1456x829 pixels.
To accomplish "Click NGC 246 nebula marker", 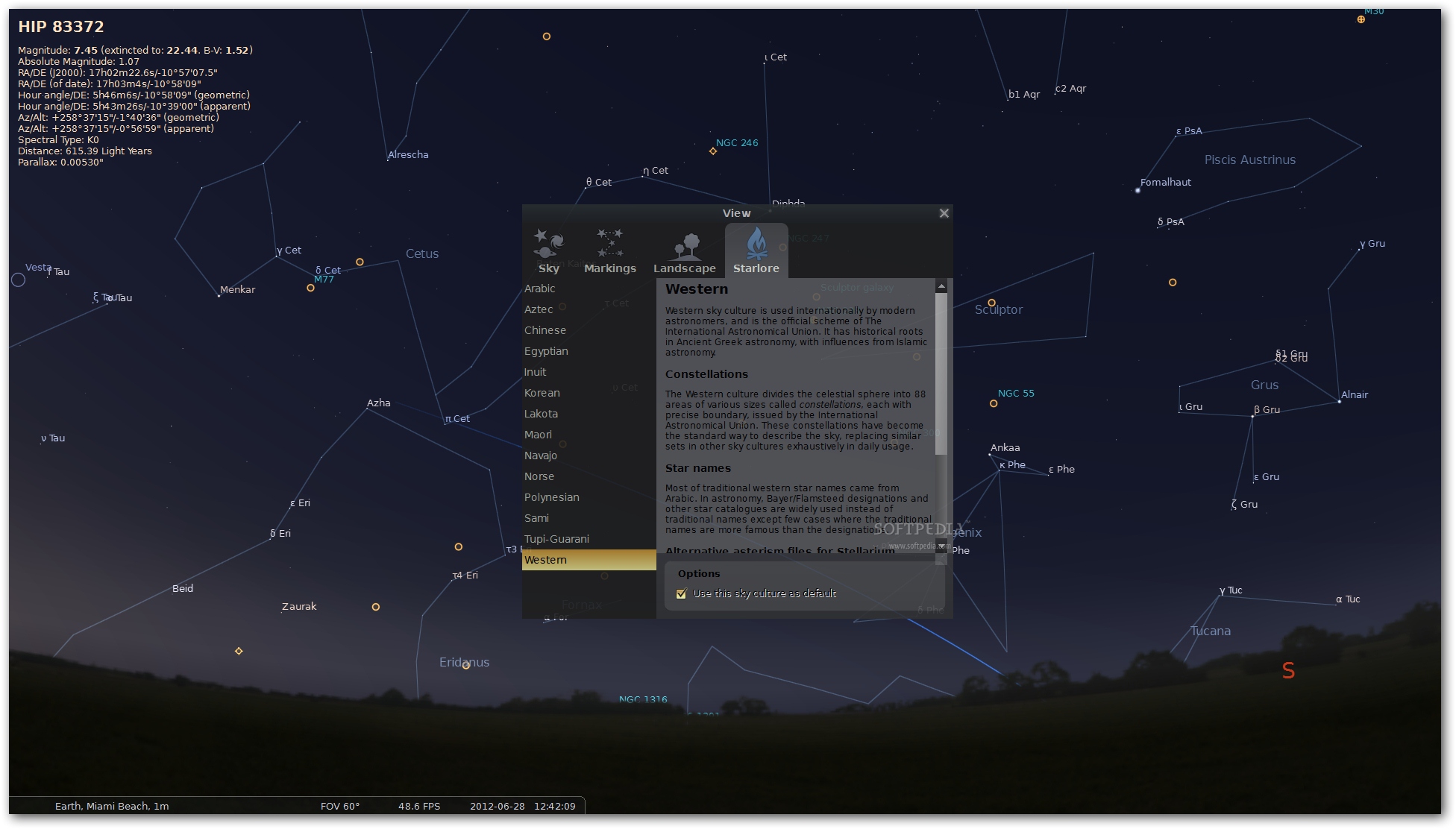I will point(713,151).
